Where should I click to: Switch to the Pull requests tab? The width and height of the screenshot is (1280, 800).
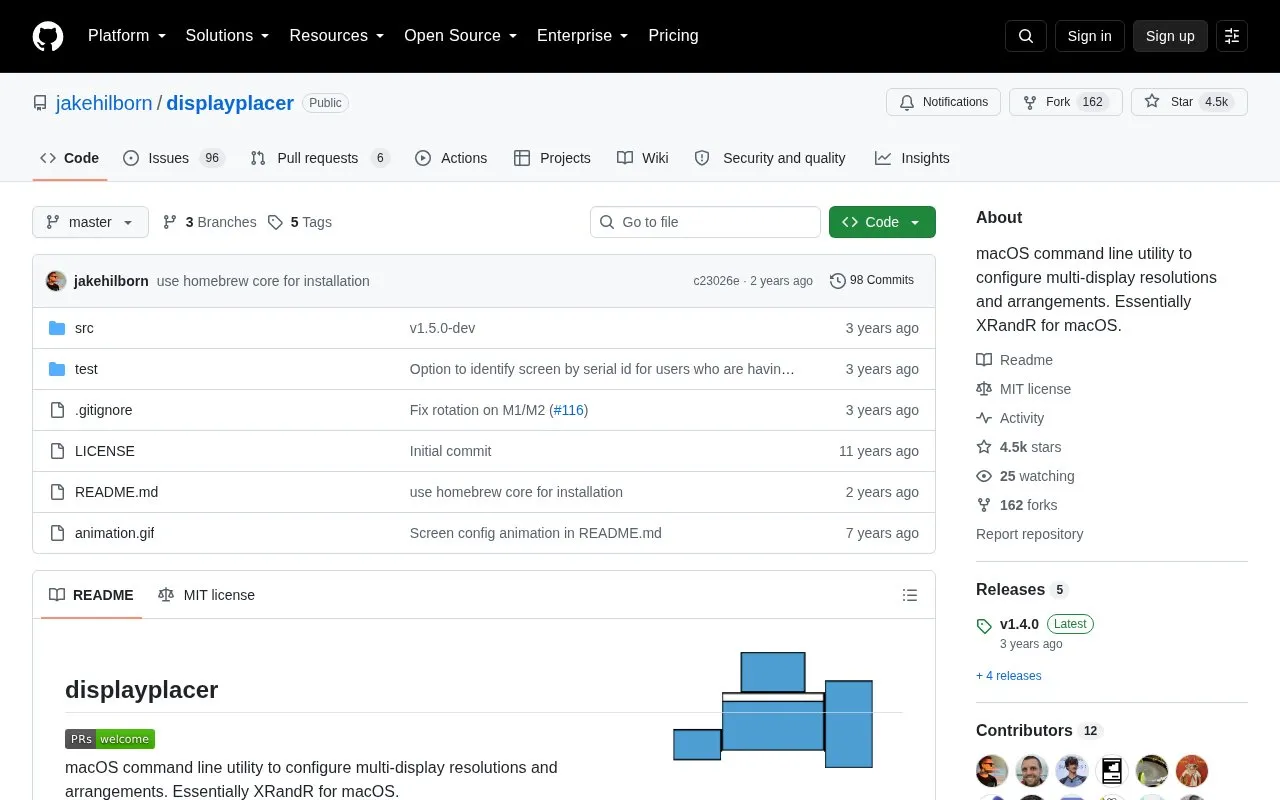point(320,158)
